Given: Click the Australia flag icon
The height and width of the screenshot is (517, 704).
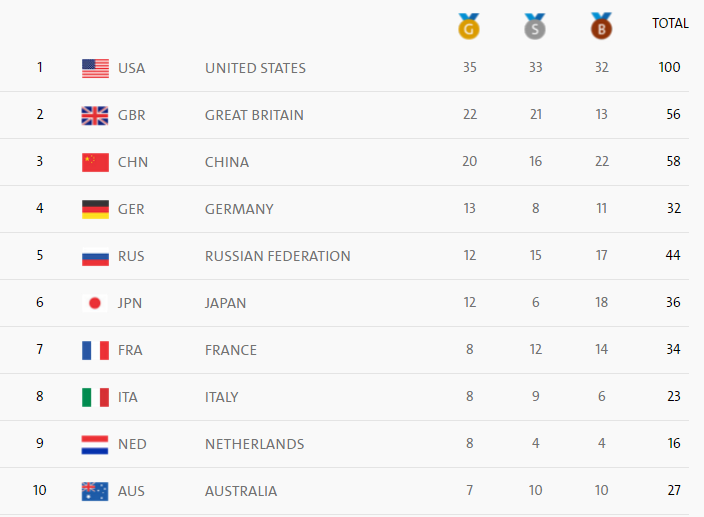Looking at the screenshot, I should (x=95, y=491).
